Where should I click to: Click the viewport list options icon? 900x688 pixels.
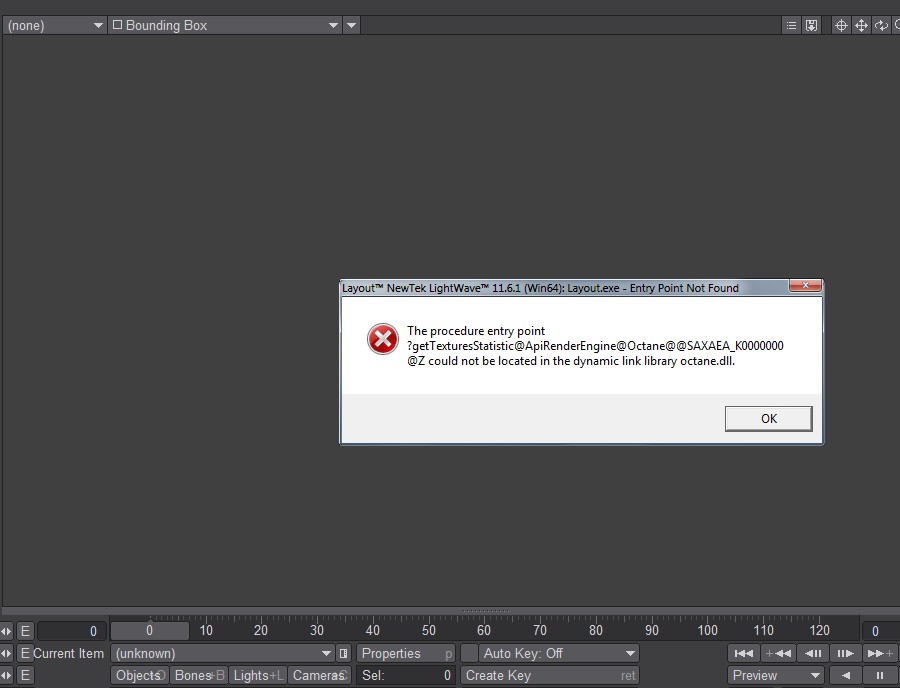pyautogui.click(x=791, y=25)
